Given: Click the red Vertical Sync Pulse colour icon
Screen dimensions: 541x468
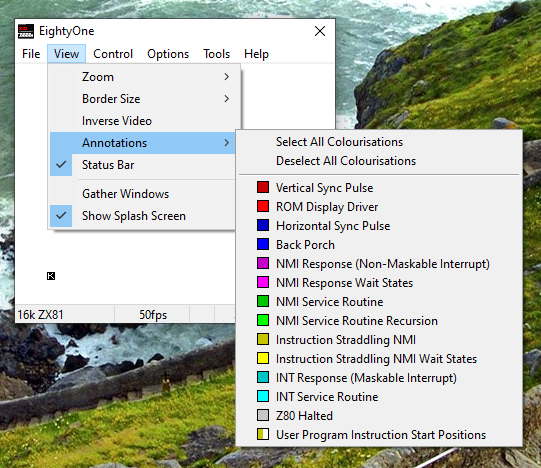Looking at the screenshot, I should 263,187.
